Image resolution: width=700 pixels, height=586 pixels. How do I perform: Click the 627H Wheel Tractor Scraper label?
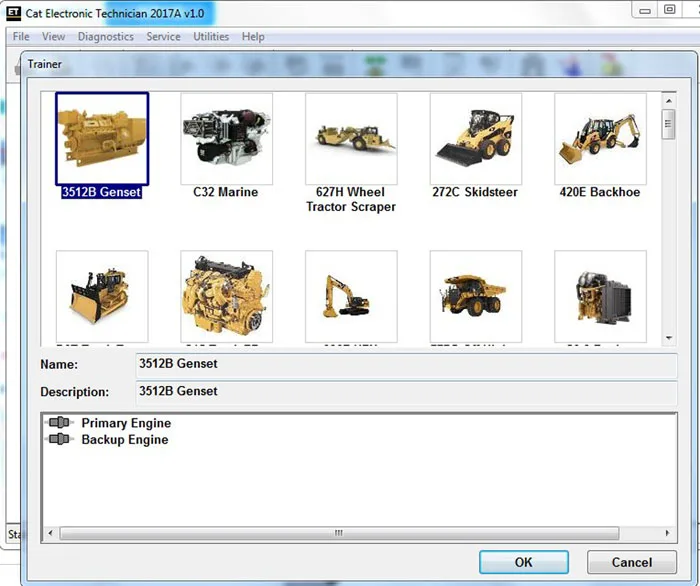351,199
